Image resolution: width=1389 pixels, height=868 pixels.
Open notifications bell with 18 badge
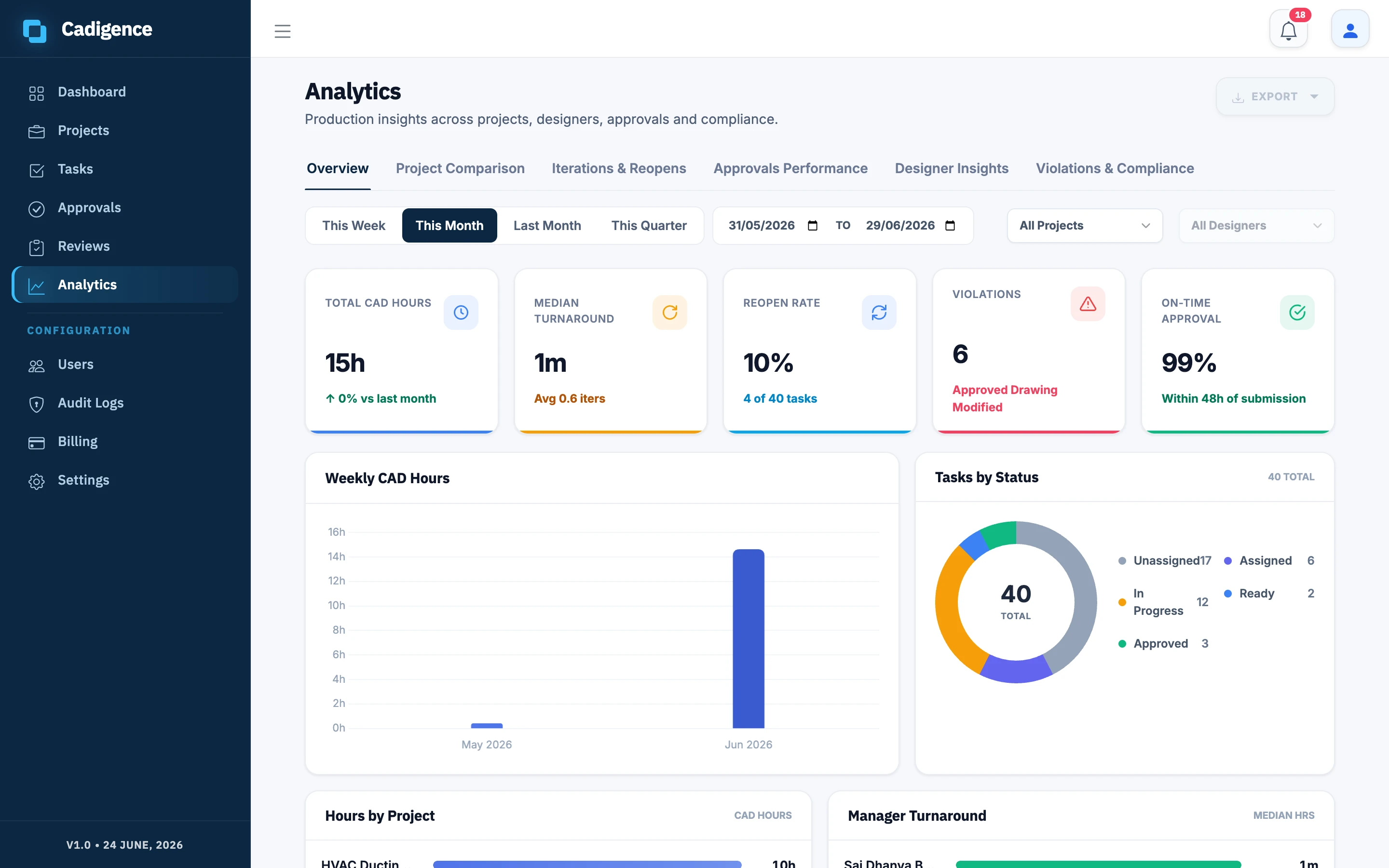point(1289,29)
